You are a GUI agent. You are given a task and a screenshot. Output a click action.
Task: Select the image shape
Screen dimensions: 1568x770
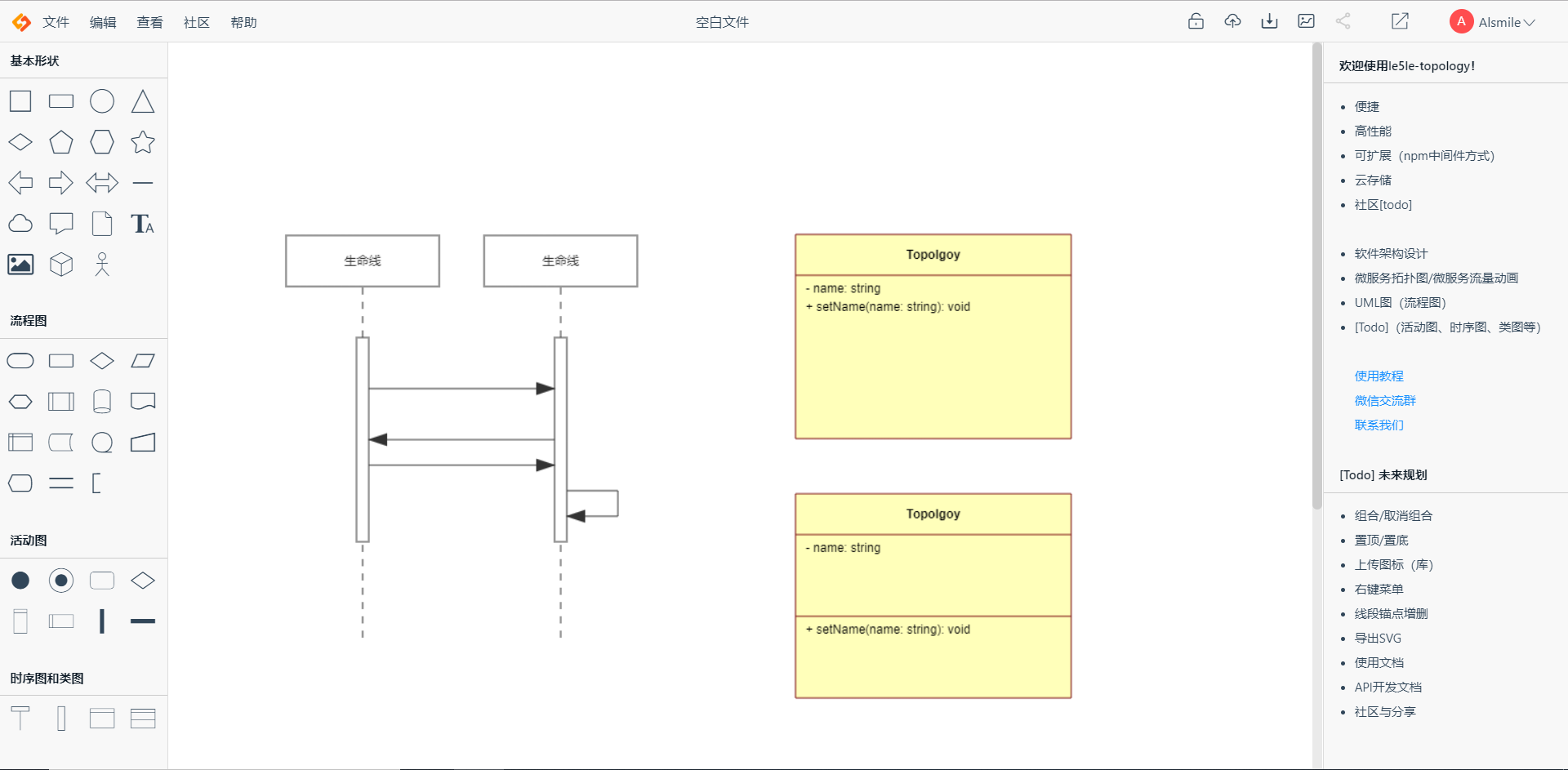coord(20,265)
